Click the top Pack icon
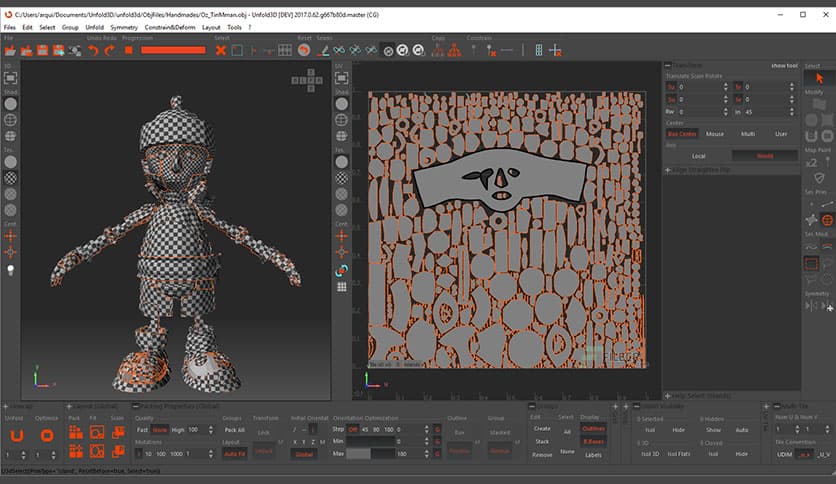836x484 pixels. (x=76, y=432)
